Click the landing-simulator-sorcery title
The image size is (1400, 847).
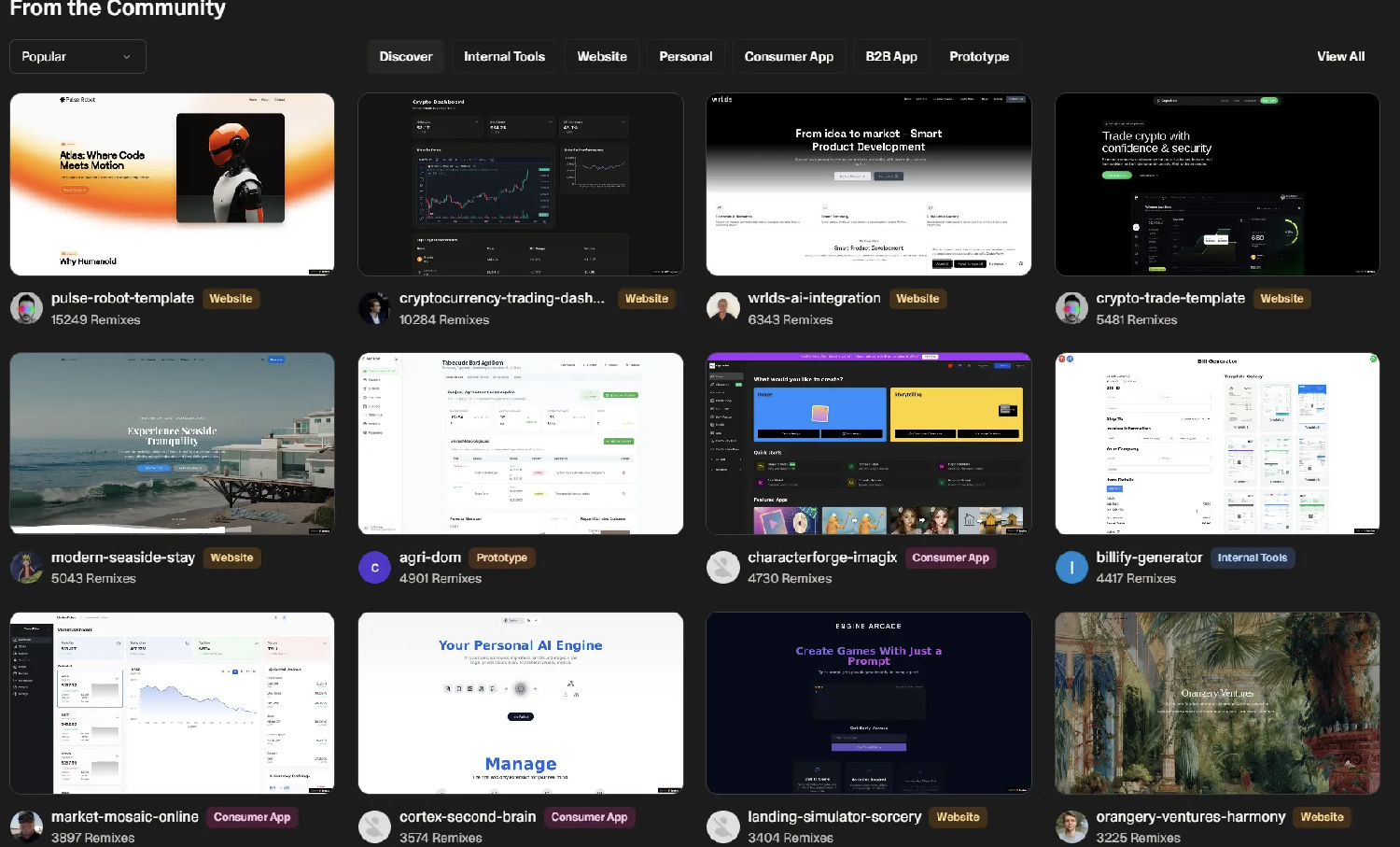click(x=834, y=817)
